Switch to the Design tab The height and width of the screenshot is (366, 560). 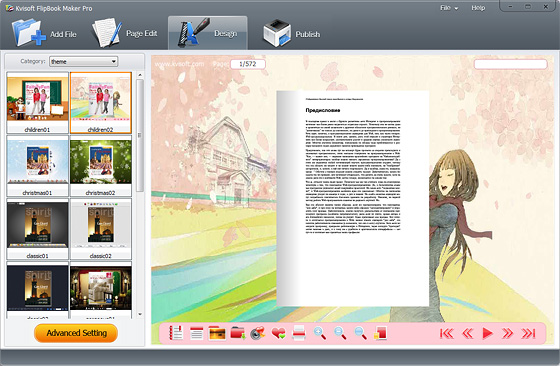[208, 33]
